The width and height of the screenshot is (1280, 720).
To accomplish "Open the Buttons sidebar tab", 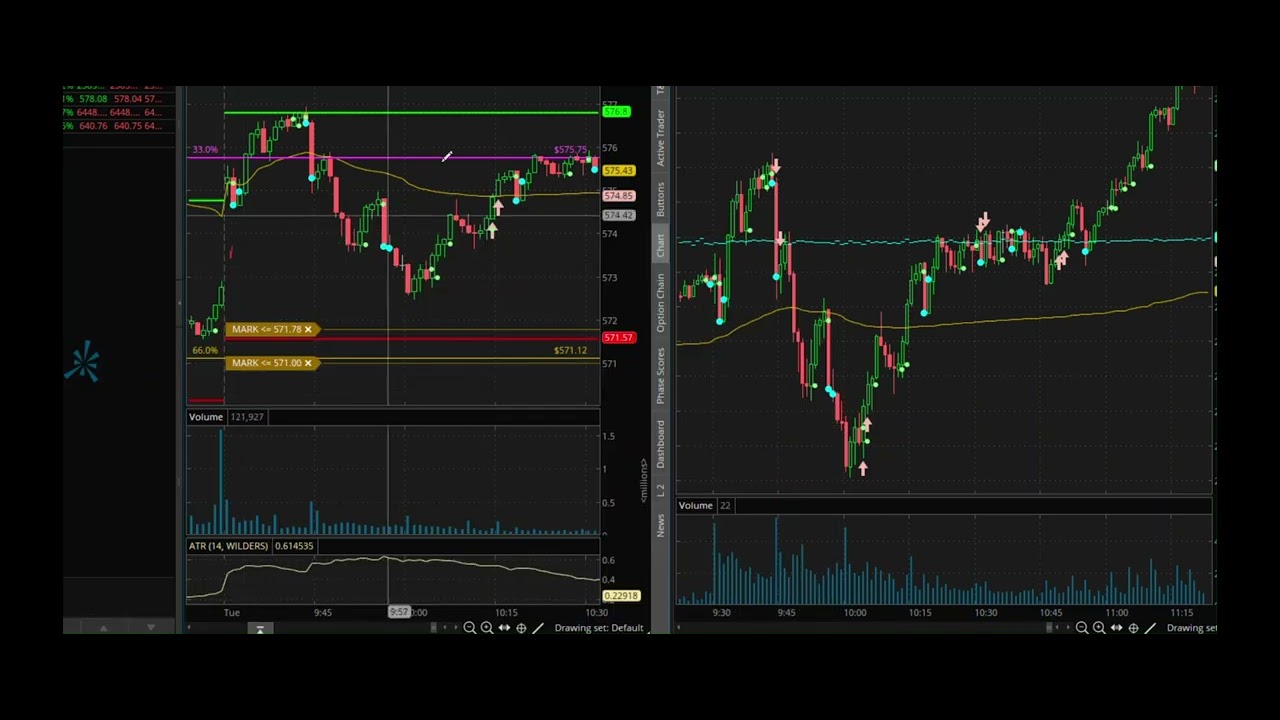I will (x=660, y=199).
